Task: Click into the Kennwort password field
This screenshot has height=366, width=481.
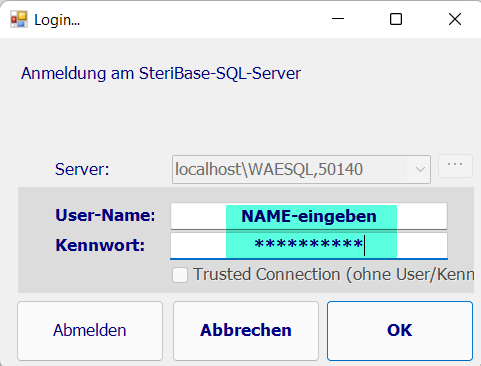Action: click(309, 246)
